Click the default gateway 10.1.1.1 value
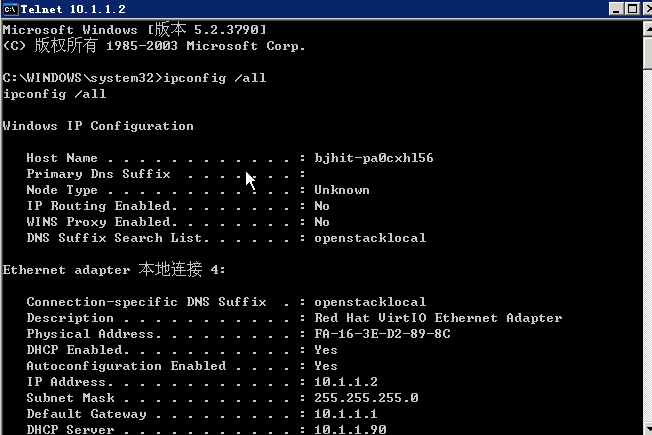652x435 pixels. point(345,414)
